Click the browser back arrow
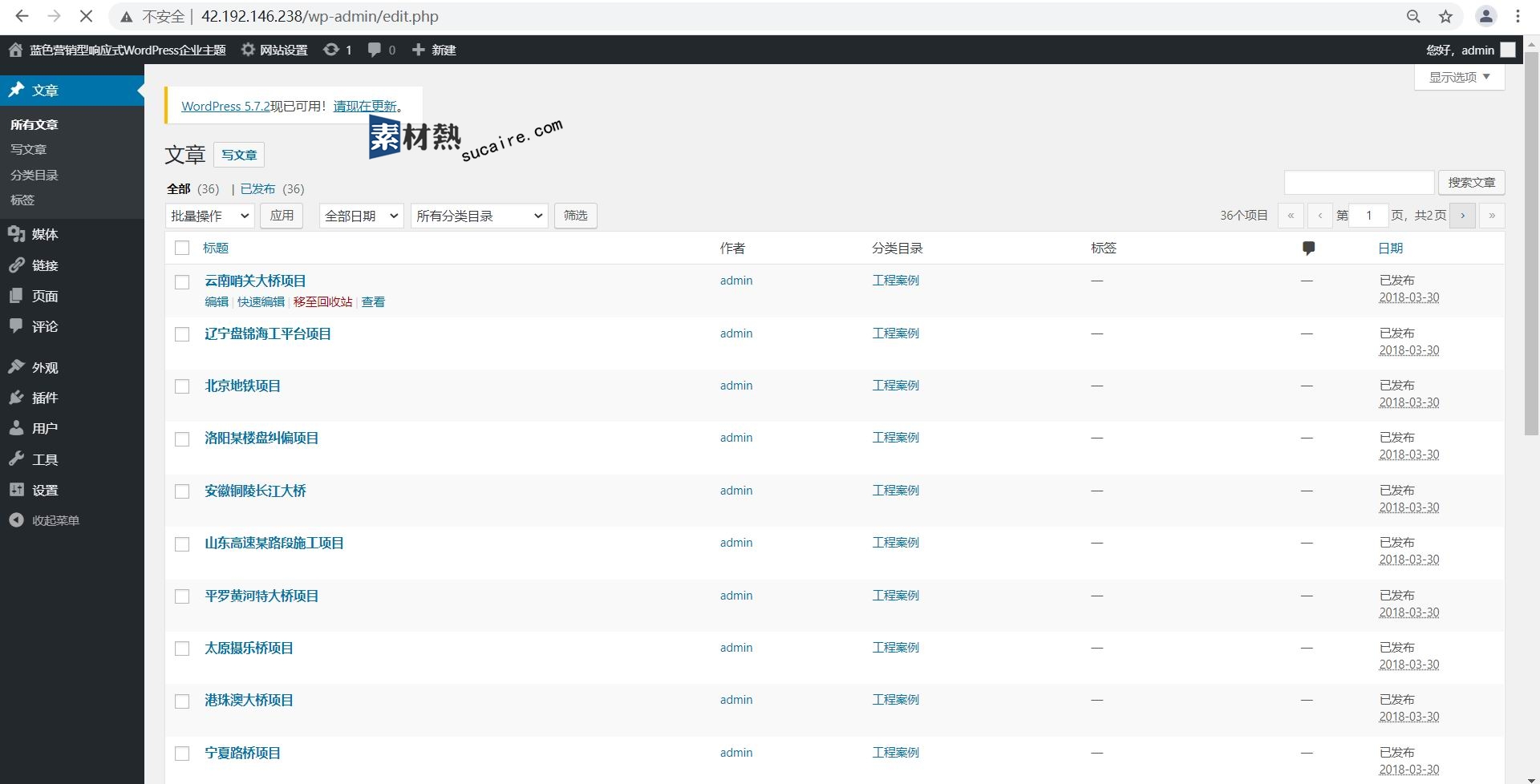This screenshot has height=784, width=1540. click(x=22, y=16)
